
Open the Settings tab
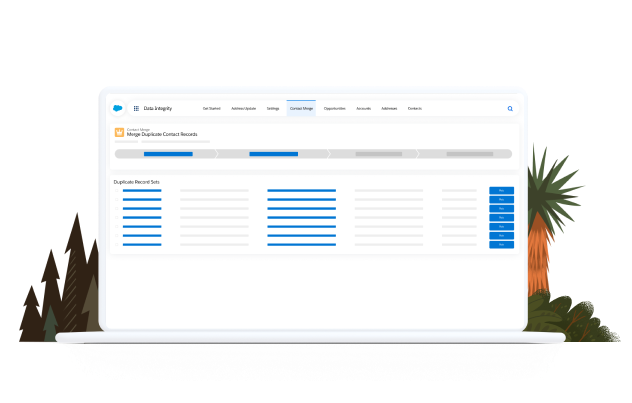(x=273, y=108)
